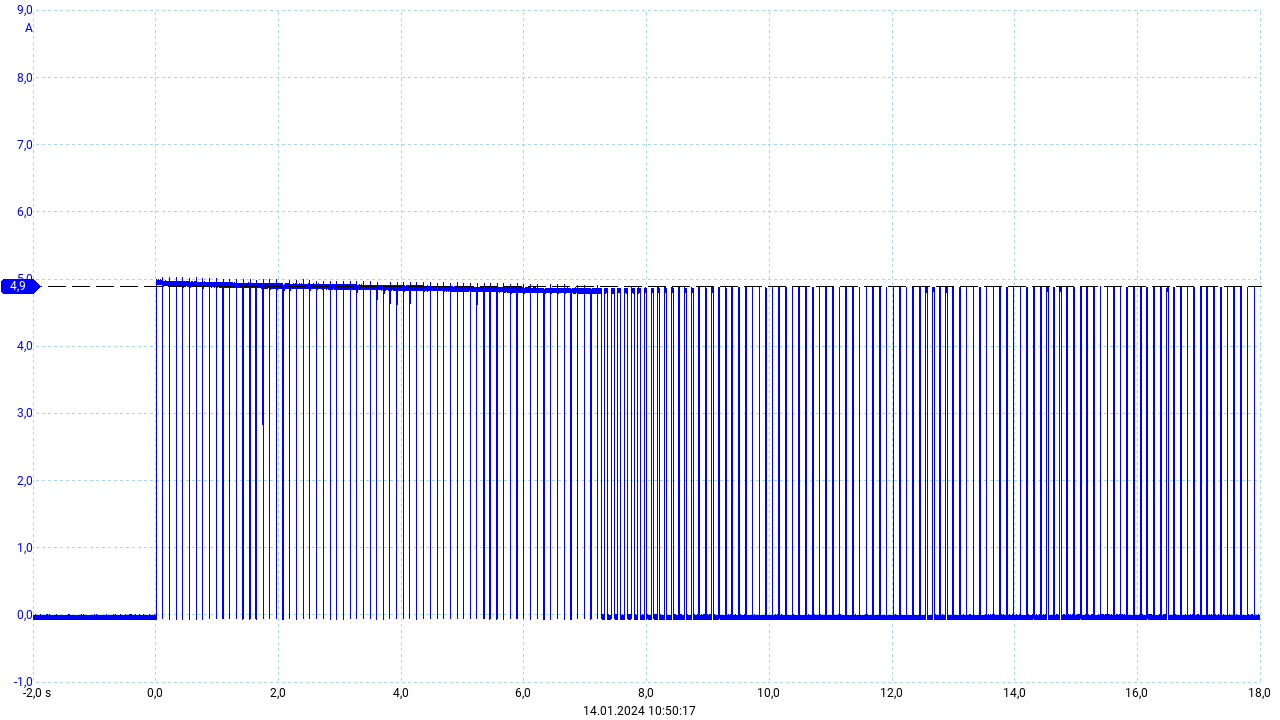Click the 4,9 cursor marker flag
The image size is (1280, 720).
click(19, 286)
